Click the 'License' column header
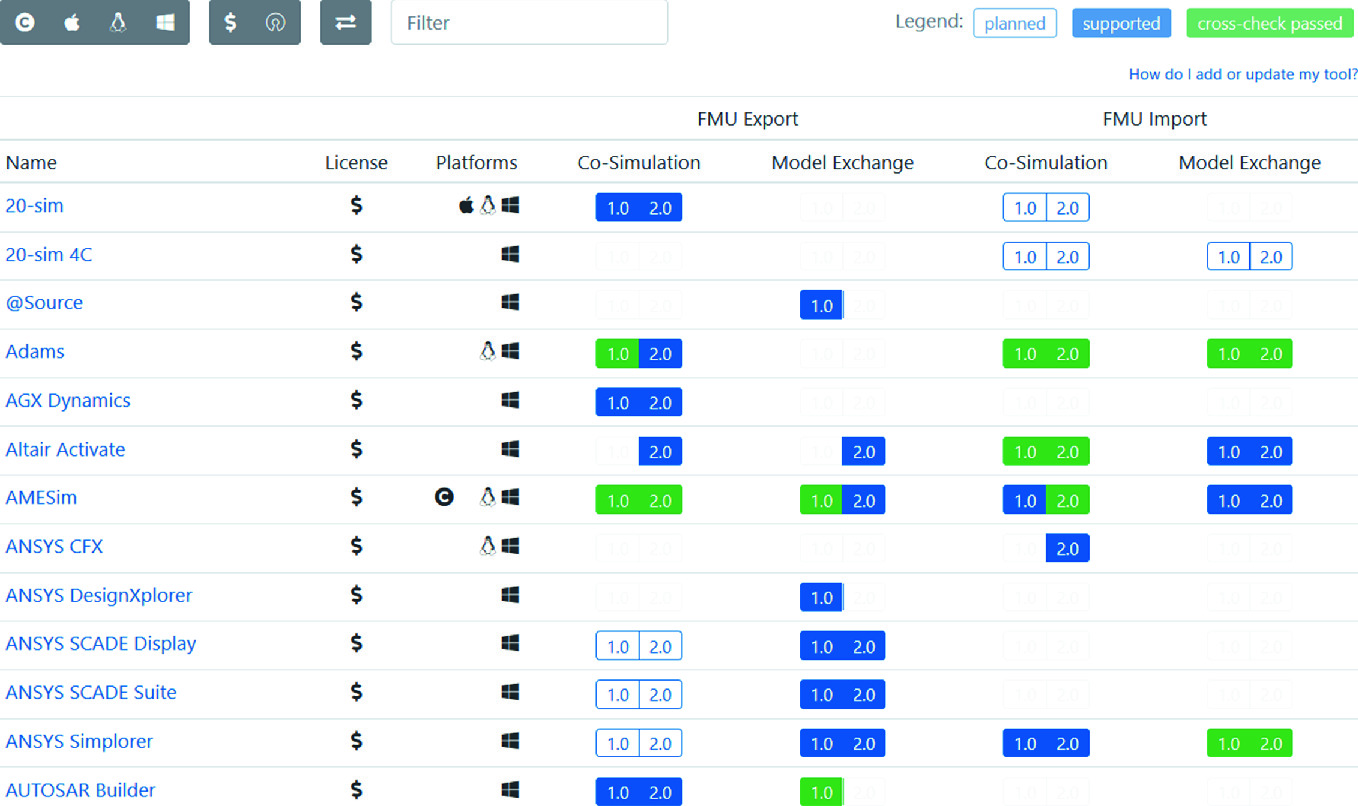This screenshot has height=806, width=1358. 356,162
